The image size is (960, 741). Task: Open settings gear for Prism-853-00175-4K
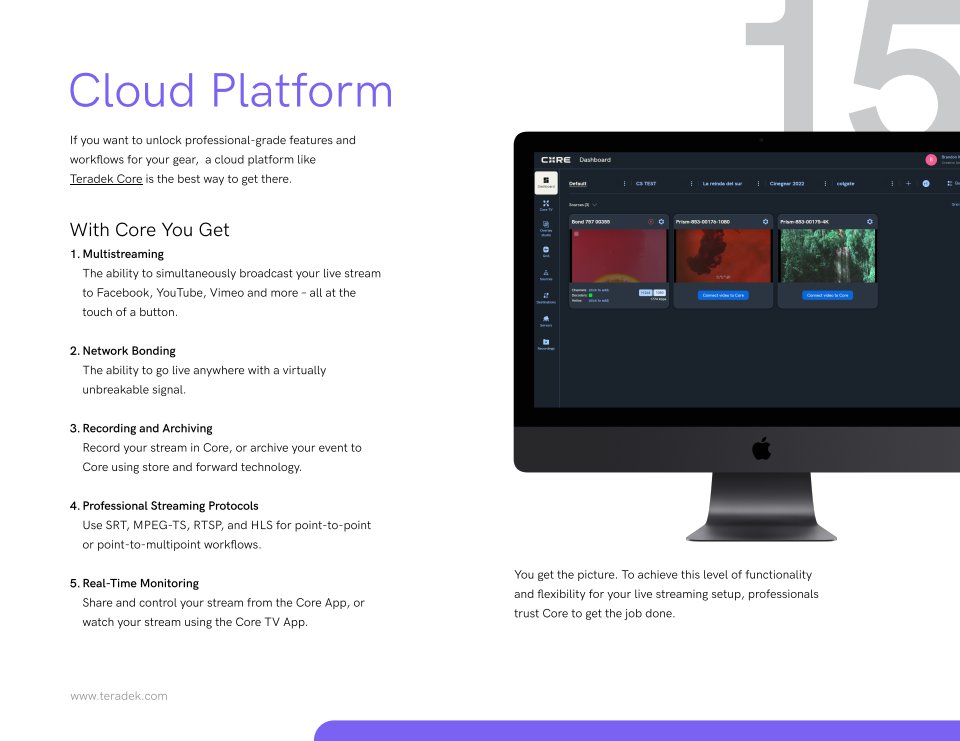pos(870,221)
